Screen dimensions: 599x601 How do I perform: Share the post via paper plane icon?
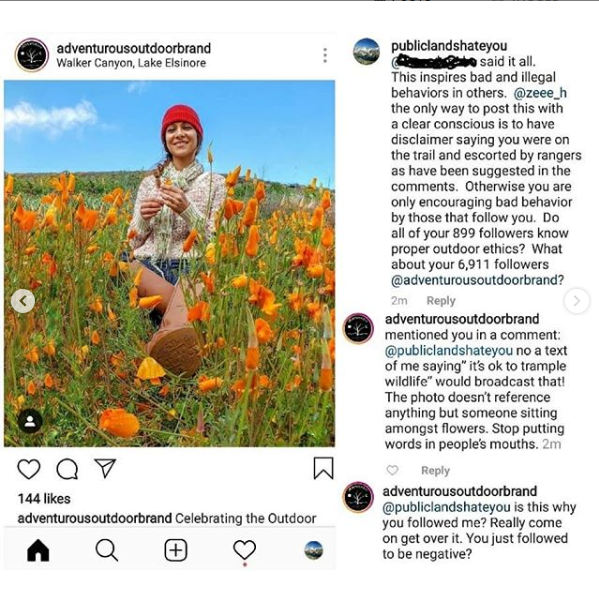105,468
